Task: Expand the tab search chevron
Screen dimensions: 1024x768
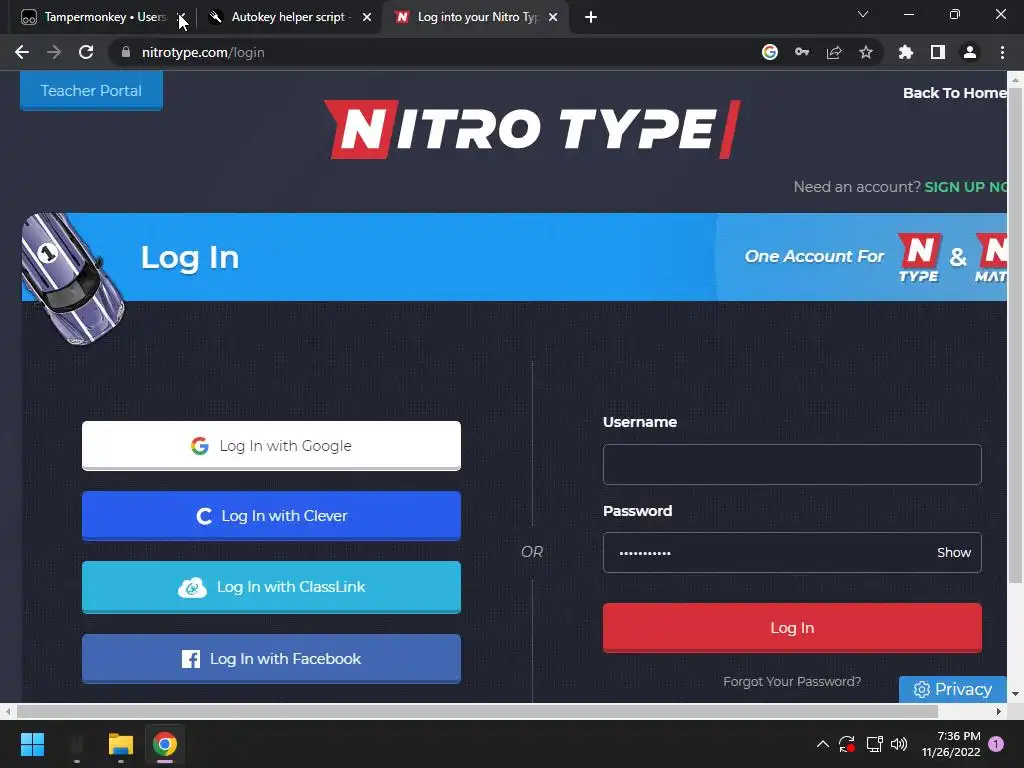Action: [863, 14]
